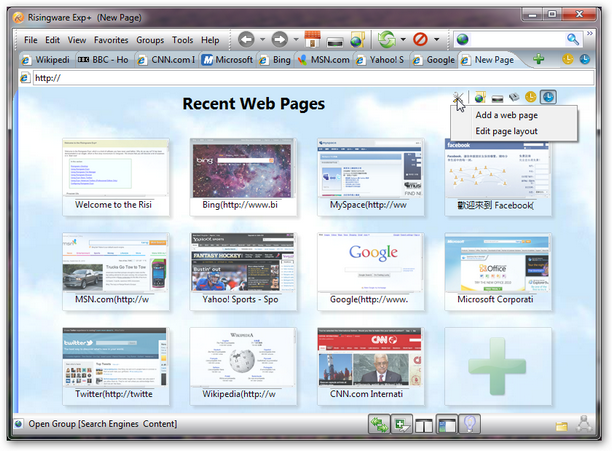Open the MySpace page thumbnail

click(370, 177)
